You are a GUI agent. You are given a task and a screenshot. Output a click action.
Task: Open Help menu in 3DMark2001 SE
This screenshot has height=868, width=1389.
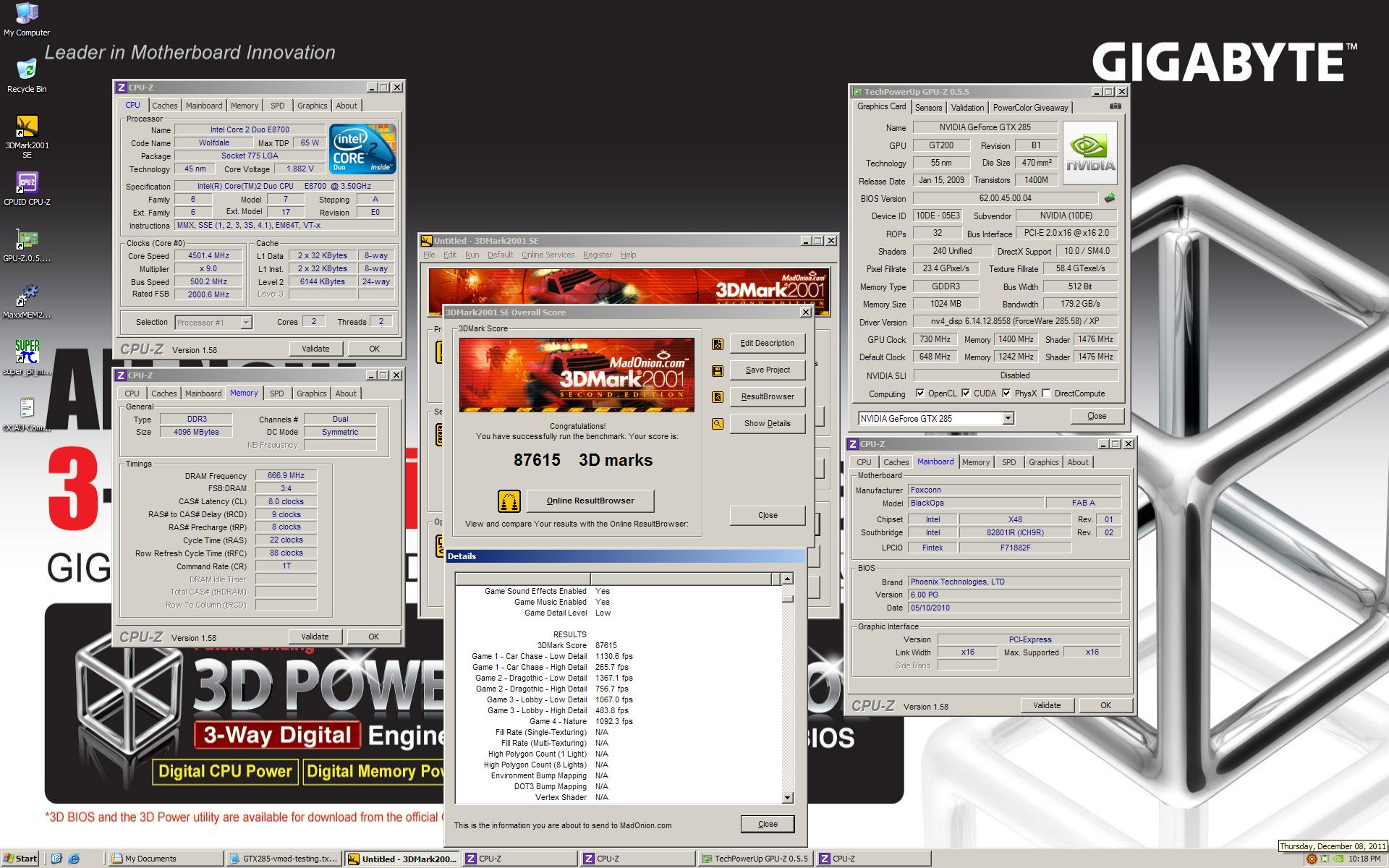click(x=629, y=255)
